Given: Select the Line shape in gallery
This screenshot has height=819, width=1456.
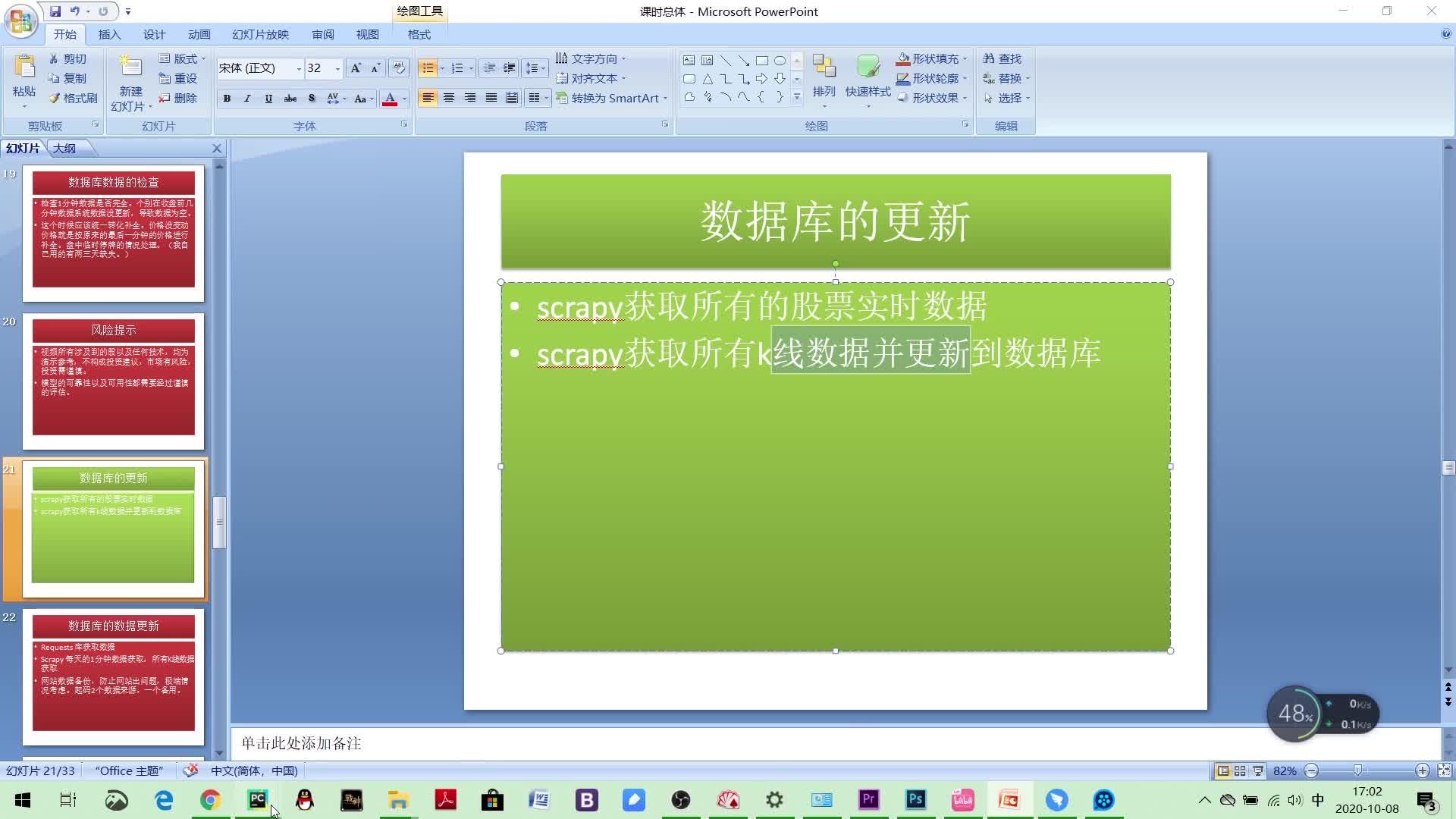Looking at the screenshot, I should (x=726, y=61).
